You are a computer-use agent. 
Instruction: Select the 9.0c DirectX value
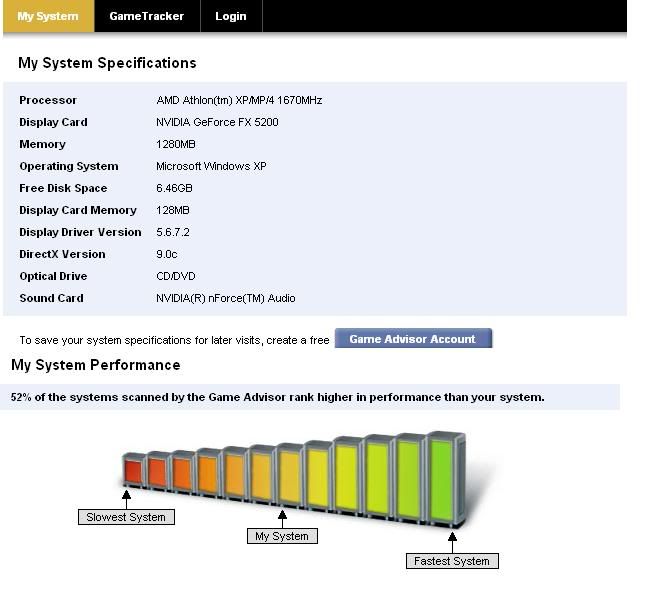[x=167, y=254]
